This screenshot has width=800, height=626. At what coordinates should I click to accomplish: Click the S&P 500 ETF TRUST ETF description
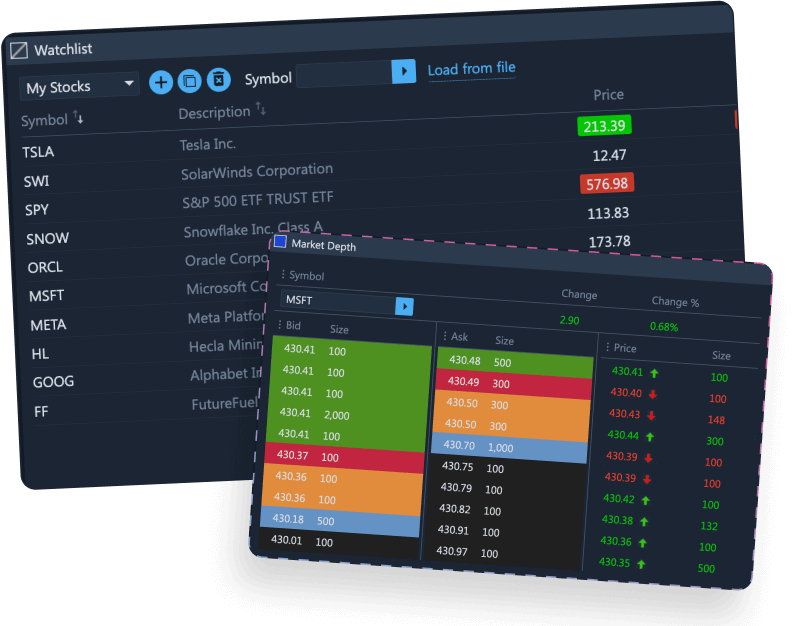tap(258, 200)
